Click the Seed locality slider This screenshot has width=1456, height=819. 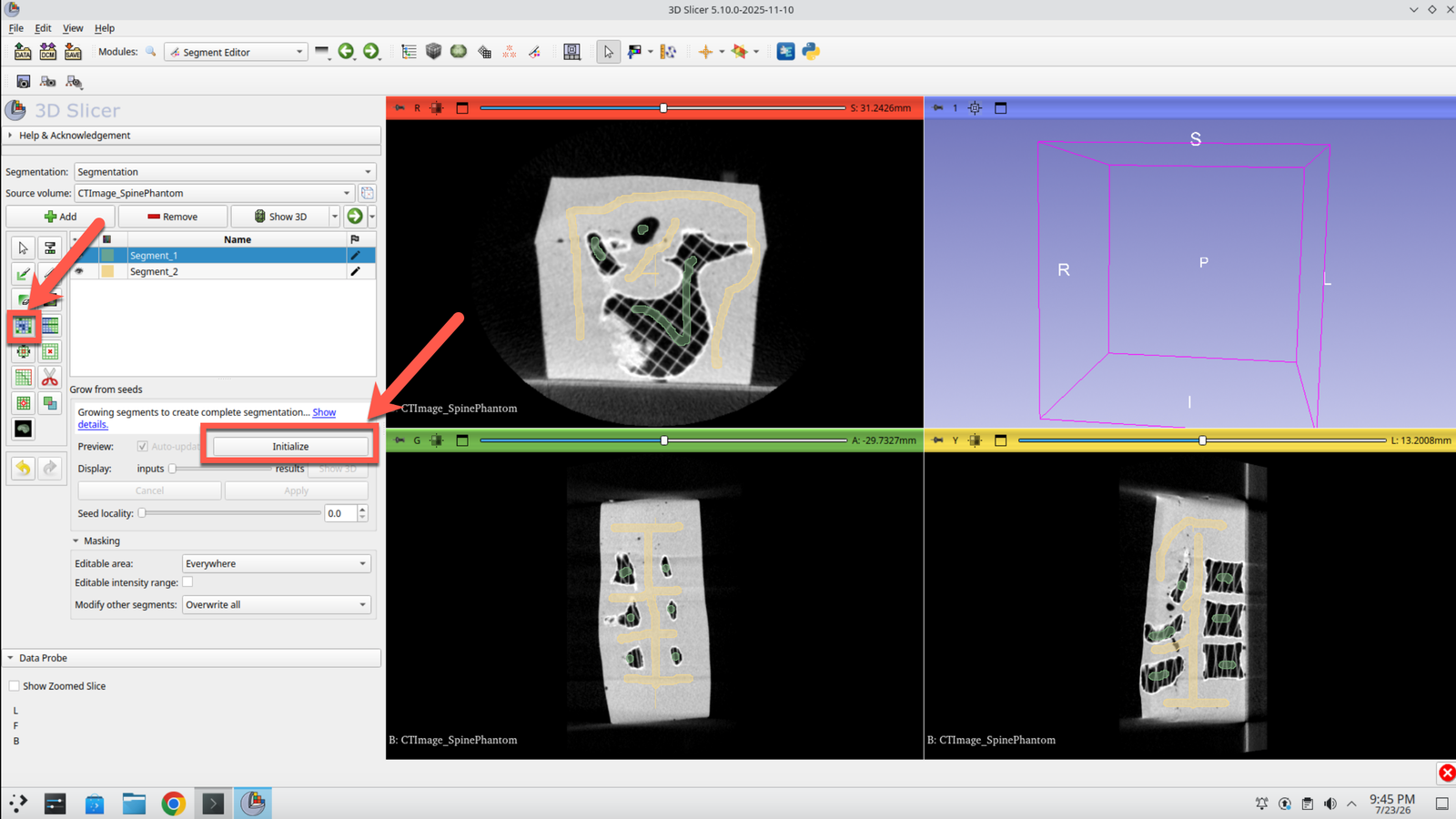pyautogui.click(x=229, y=513)
